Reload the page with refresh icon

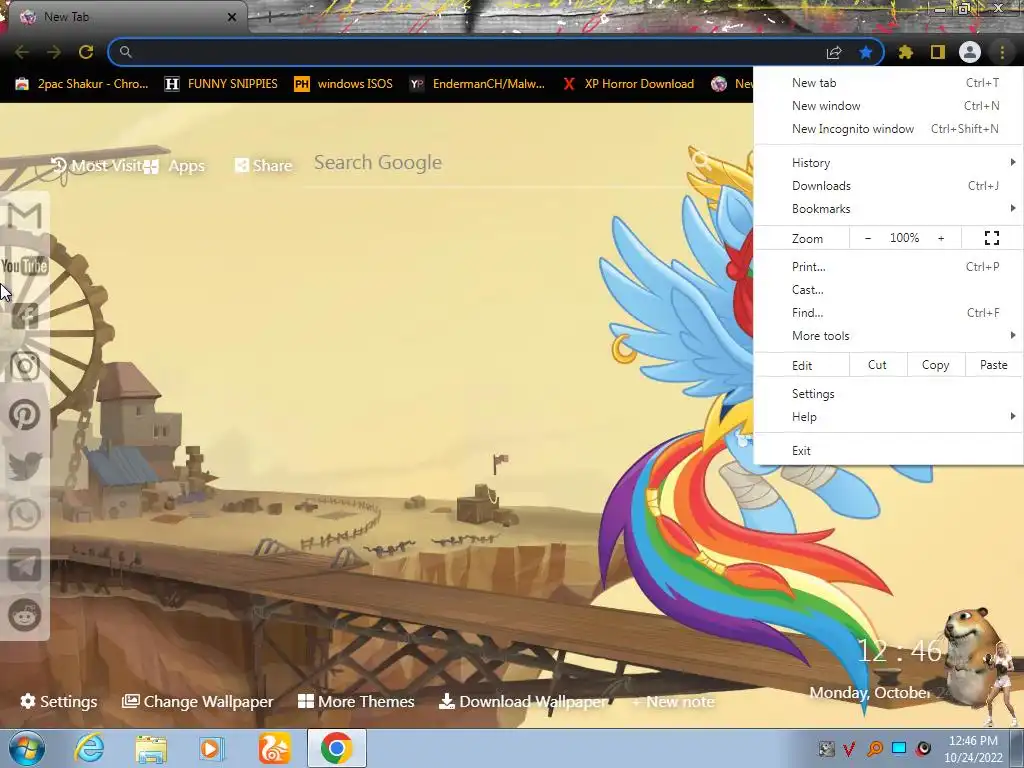[x=86, y=52]
